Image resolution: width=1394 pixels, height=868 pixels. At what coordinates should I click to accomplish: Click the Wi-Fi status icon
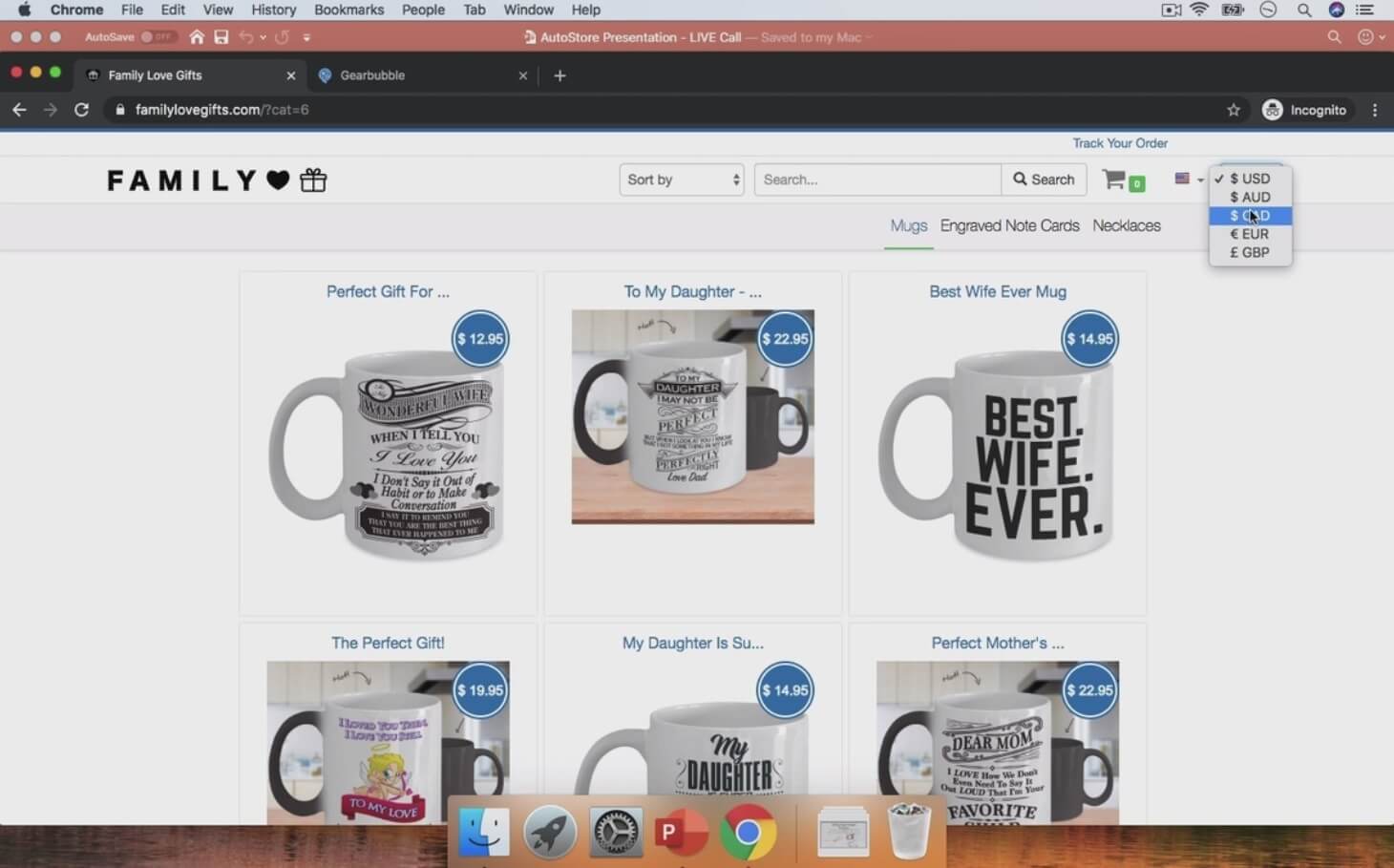1199,10
